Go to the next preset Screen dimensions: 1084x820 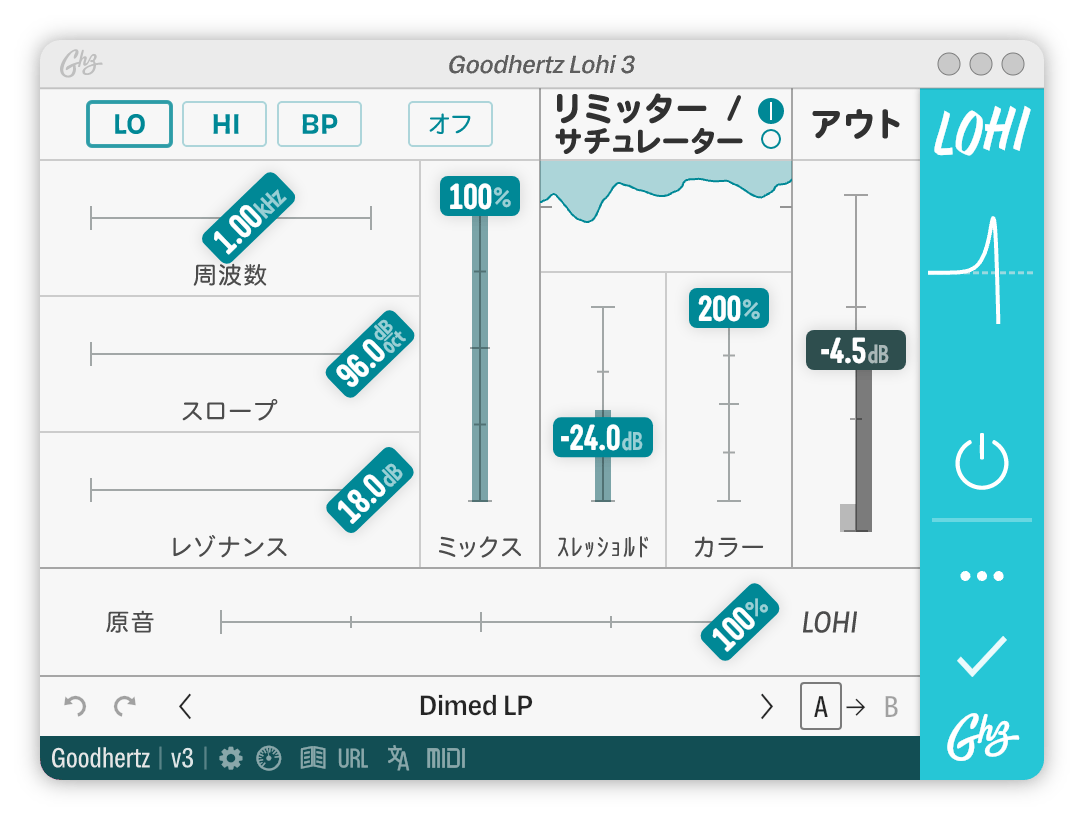click(766, 707)
